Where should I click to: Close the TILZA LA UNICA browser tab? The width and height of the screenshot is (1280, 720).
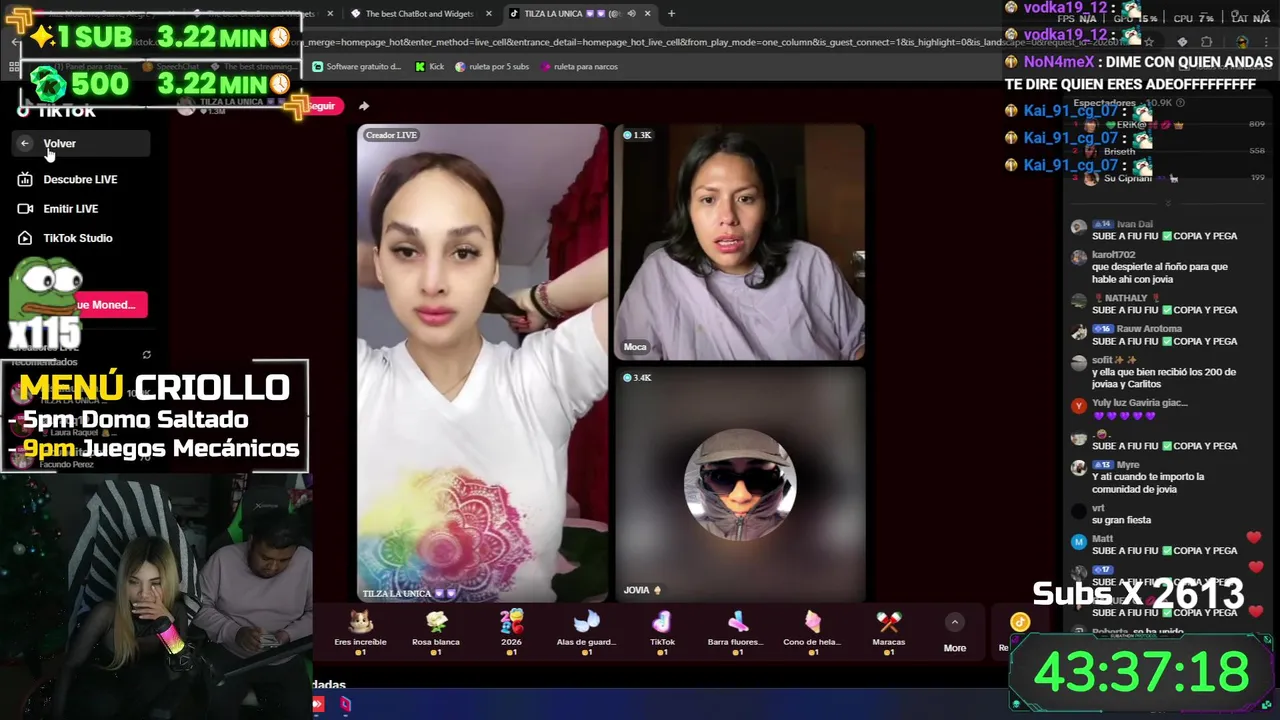coord(648,14)
